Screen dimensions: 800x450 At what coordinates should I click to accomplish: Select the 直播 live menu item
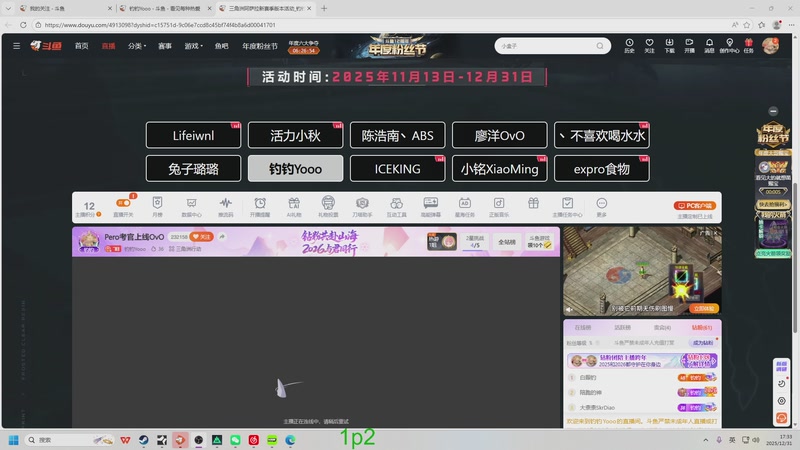pyautogui.click(x=108, y=46)
